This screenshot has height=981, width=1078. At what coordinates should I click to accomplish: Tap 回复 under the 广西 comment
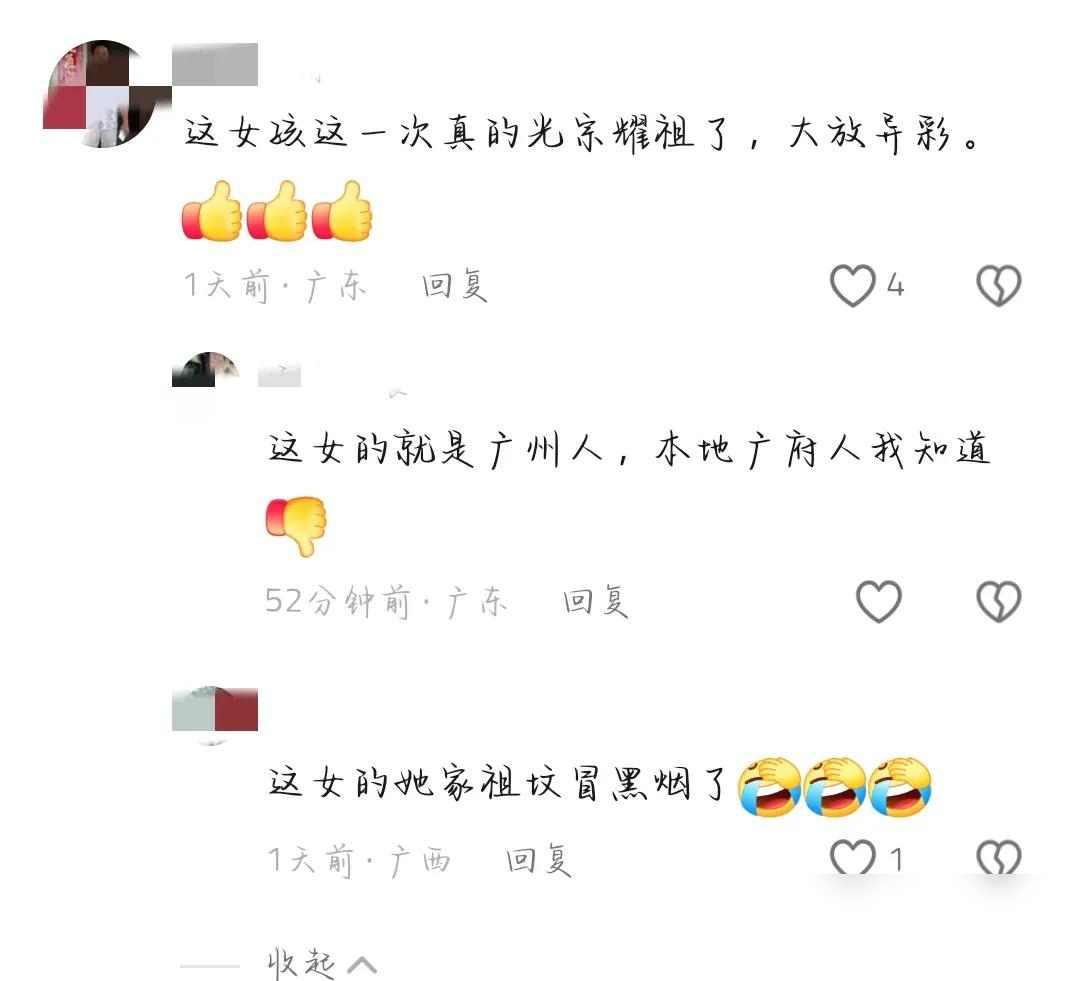tap(539, 860)
